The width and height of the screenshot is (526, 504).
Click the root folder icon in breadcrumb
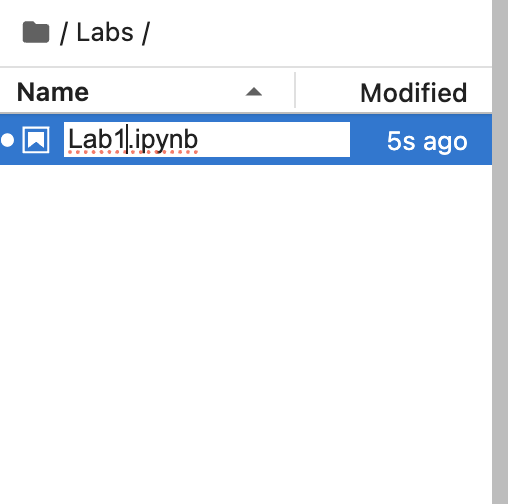coord(36,32)
